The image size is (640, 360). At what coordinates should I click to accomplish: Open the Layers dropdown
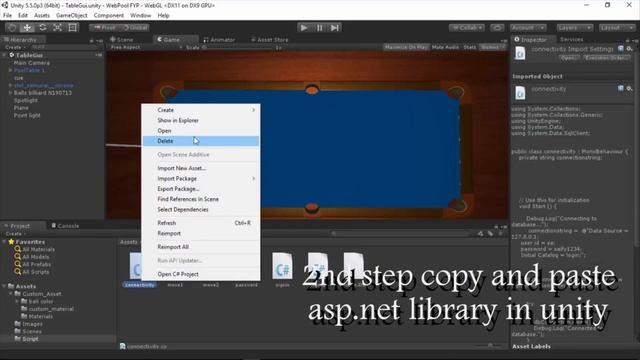pos(574,28)
